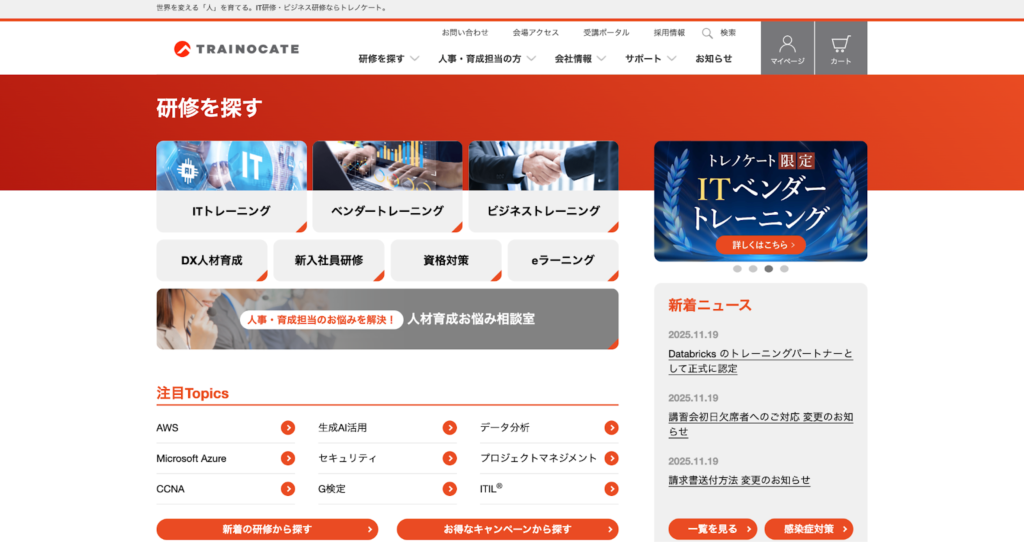Click 詳しくはこちら button on banner
The image size is (1024, 542).
point(761,245)
